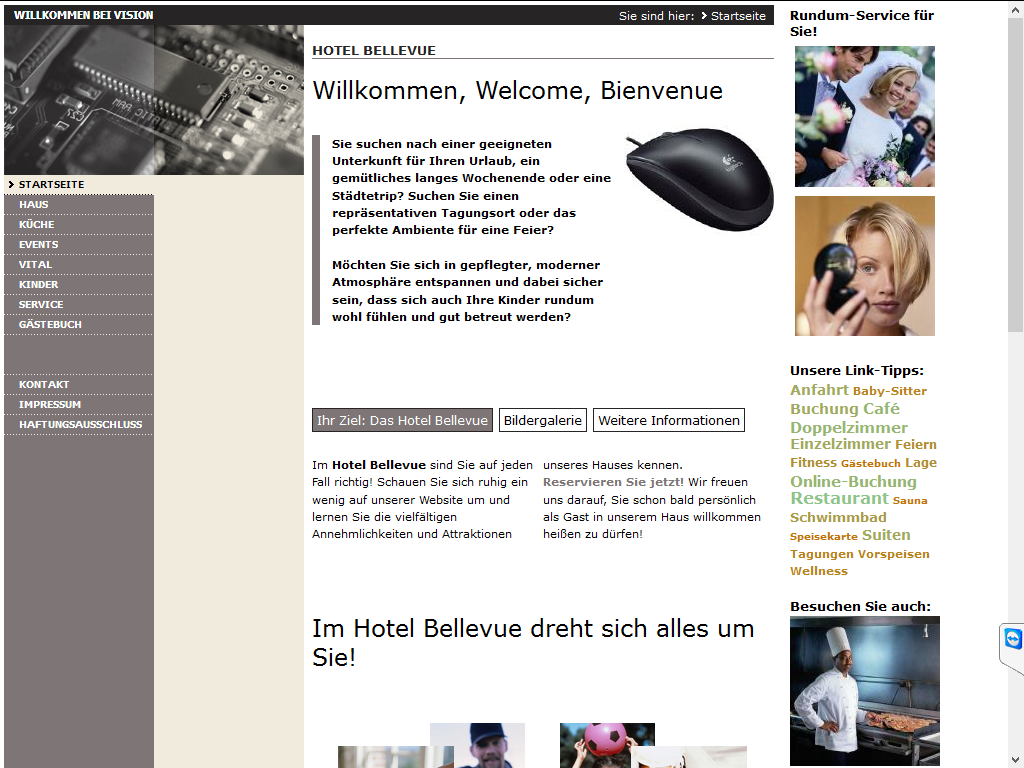This screenshot has width=1024, height=768.
Task: Open the Online-Buchung tag link
Action: click(854, 482)
